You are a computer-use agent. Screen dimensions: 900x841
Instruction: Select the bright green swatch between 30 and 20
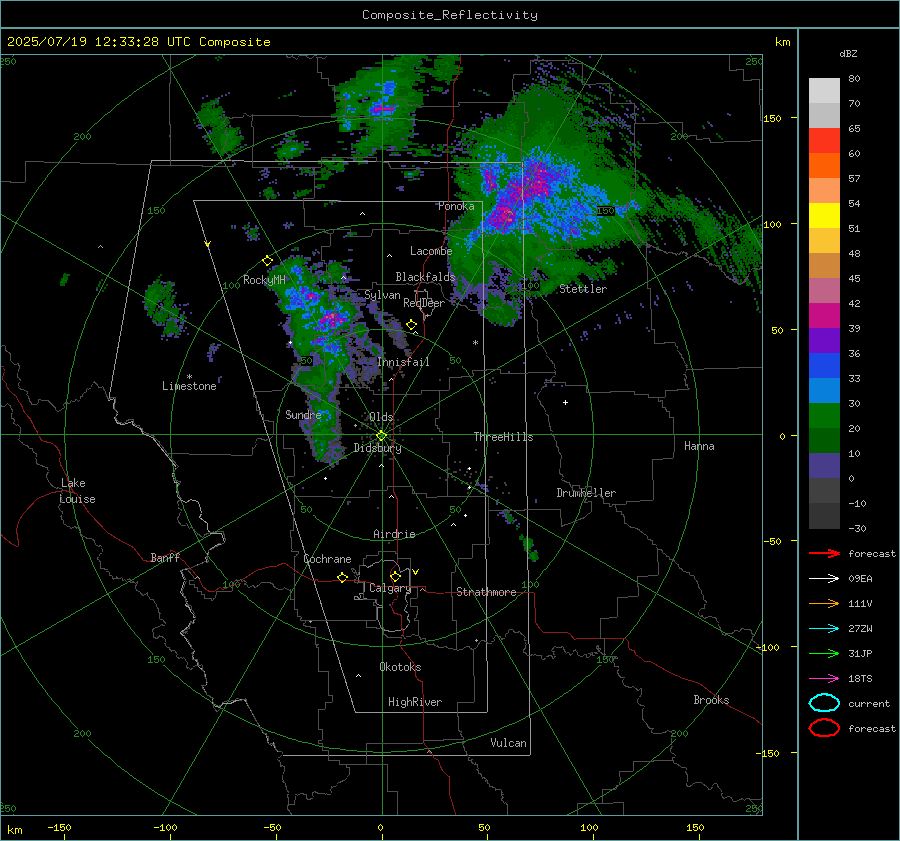[824, 416]
